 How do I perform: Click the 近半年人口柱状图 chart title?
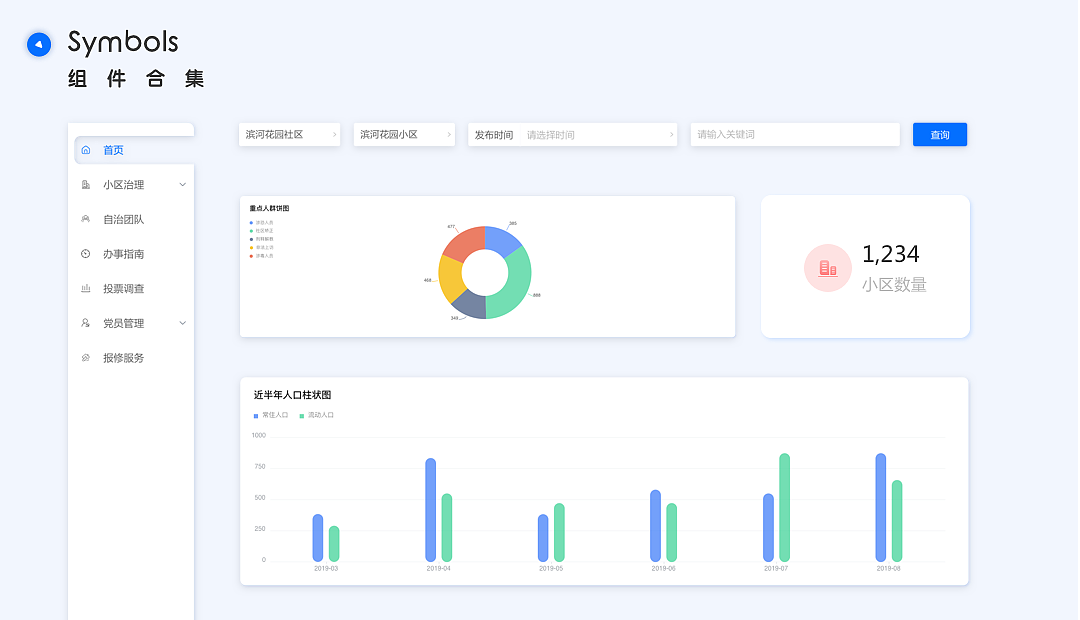[x=292, y=395]
